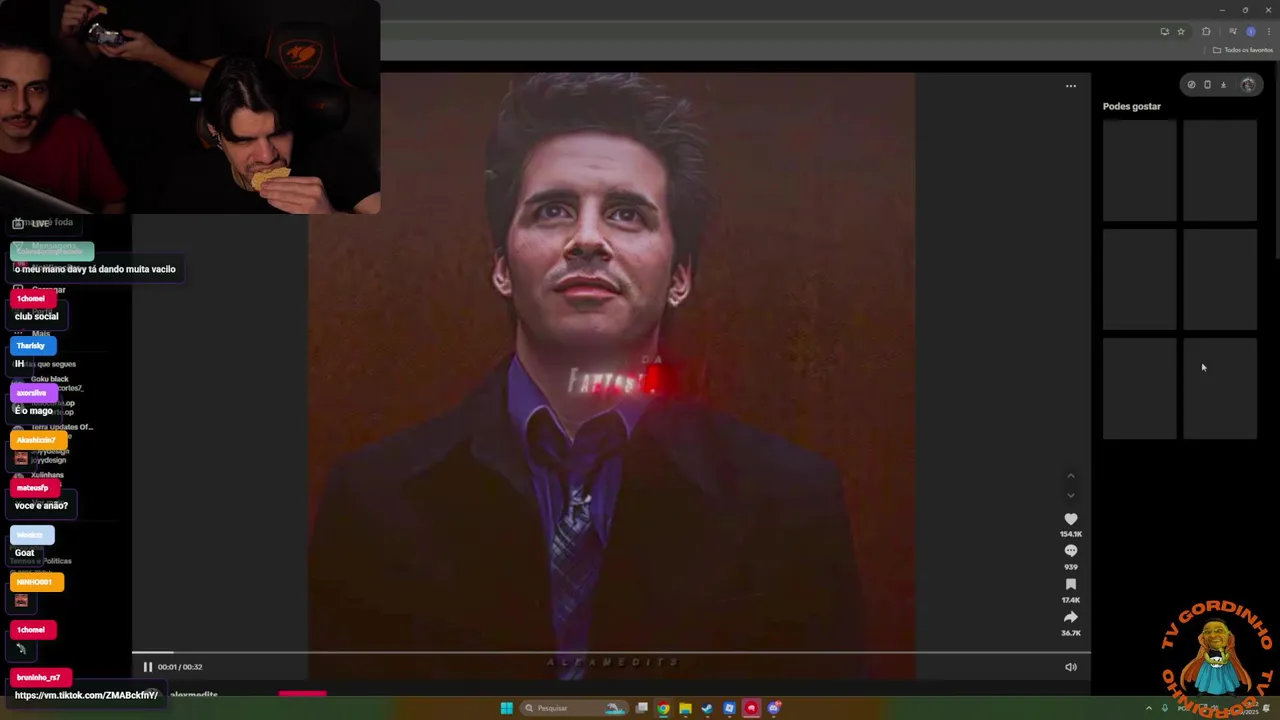Click the saved count 17.4K
1280x720 pixels.
coord(1071,600)
